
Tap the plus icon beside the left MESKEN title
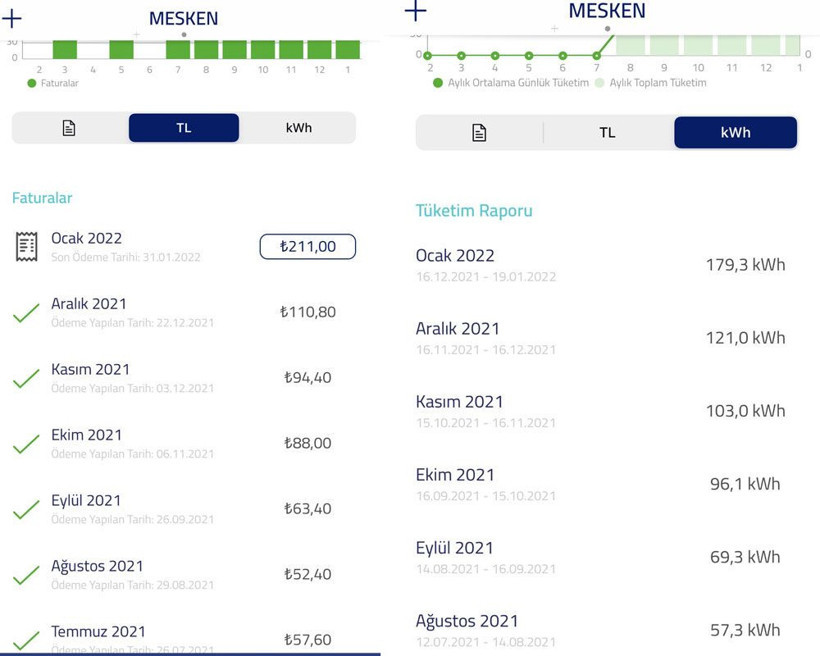pyautogui.click(x=12, y=18)
